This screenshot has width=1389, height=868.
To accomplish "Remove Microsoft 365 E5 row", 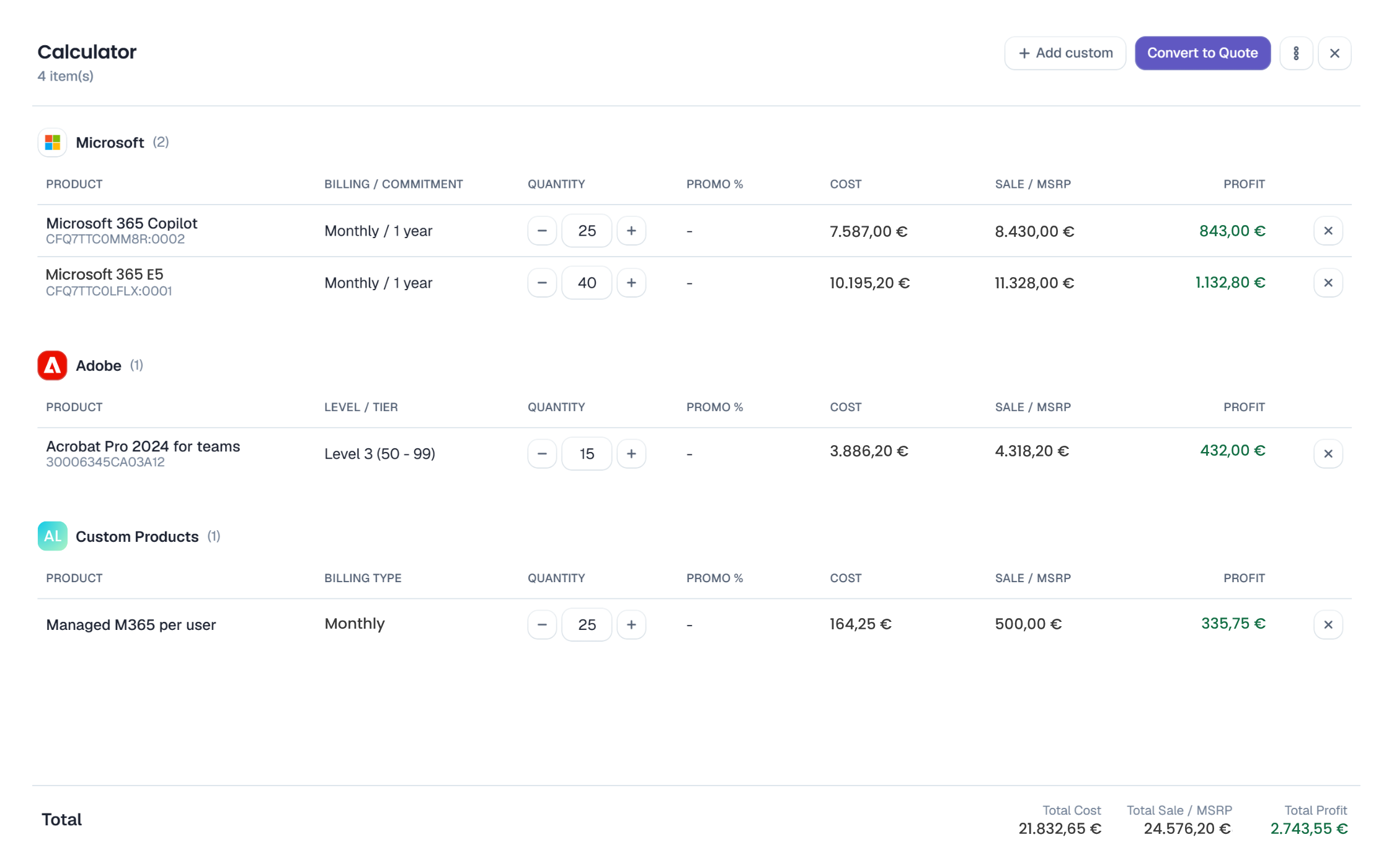I will click(x=1328, y=283).
